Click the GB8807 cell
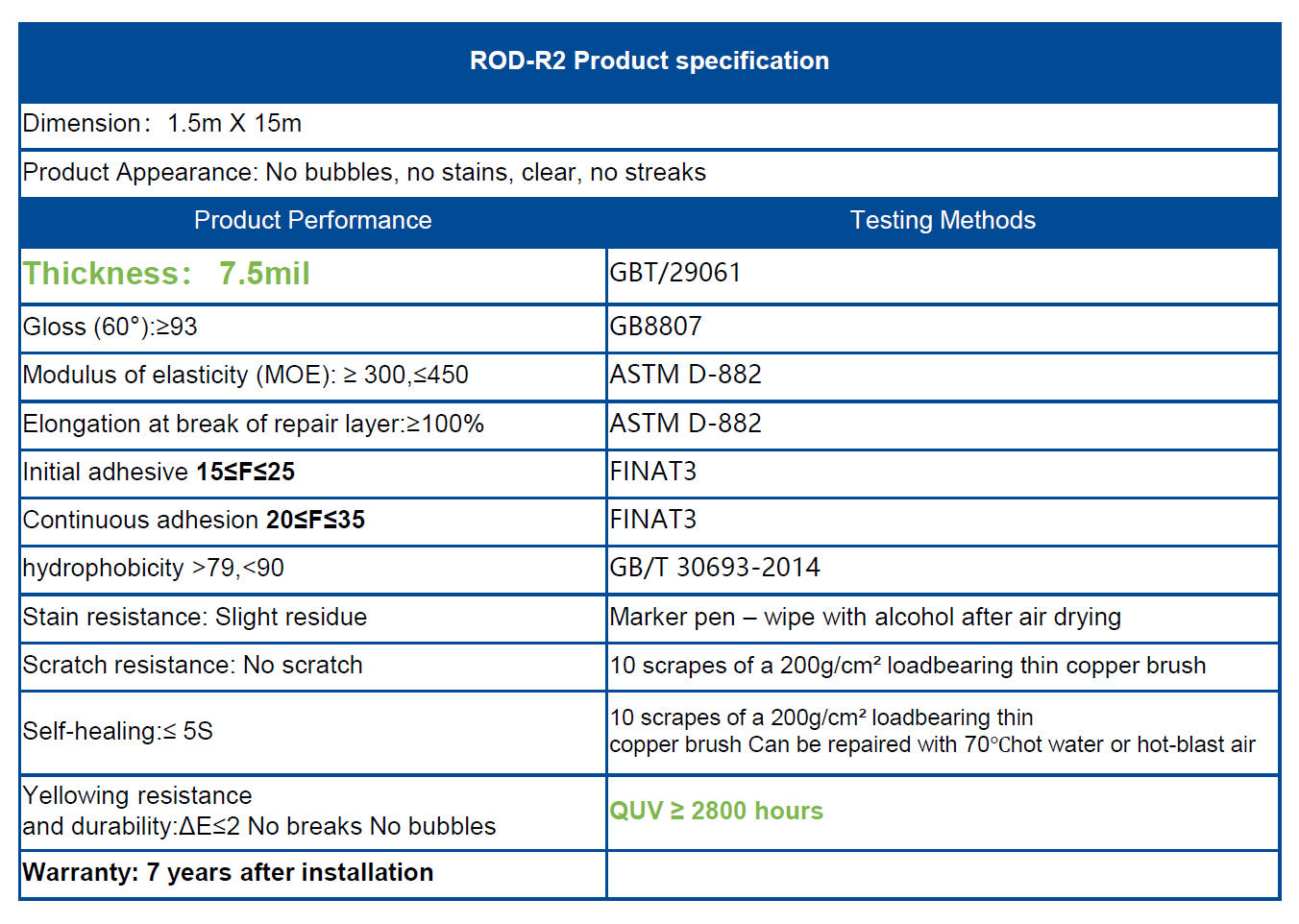Viewport: 1299px width, 924px height. (656, 327)
